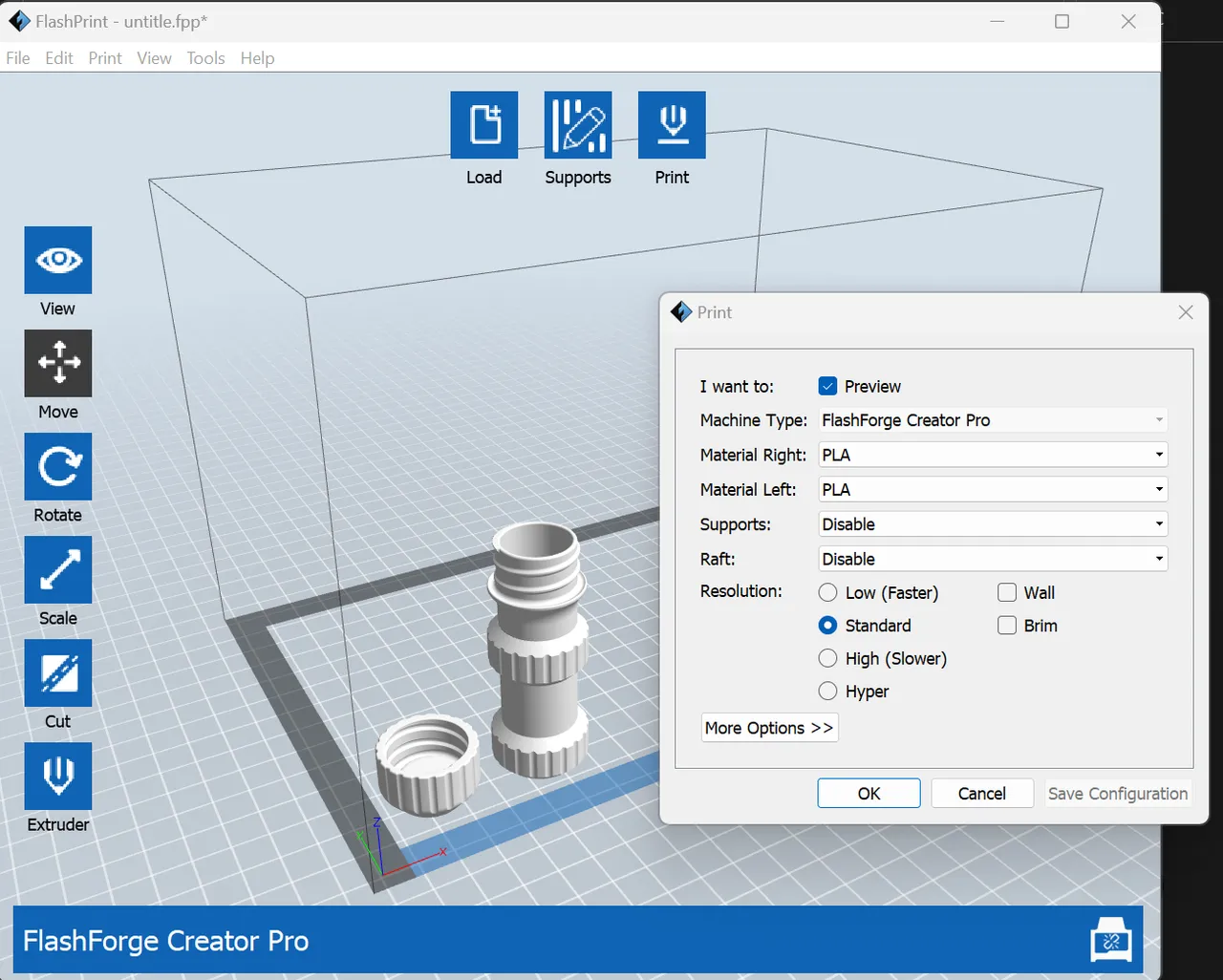Confirm with the OK button
The image size is (1223, 980).
(869, 794)
